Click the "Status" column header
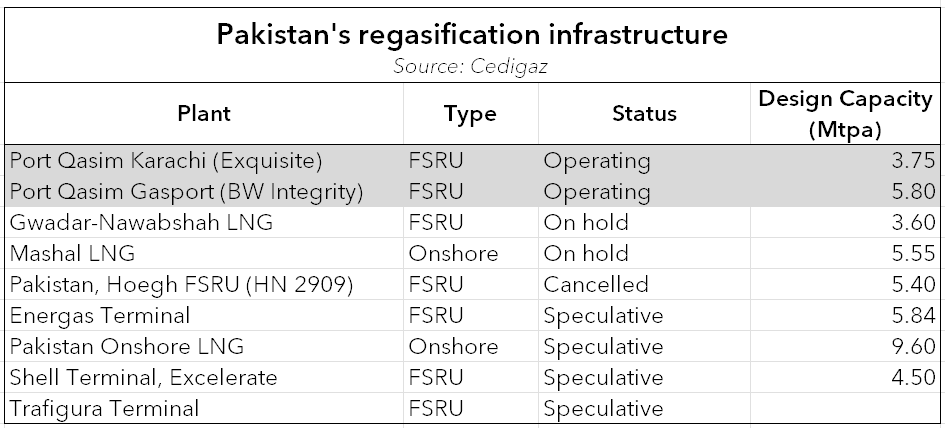This screenshot has width=945, height=428. [644, 114]
